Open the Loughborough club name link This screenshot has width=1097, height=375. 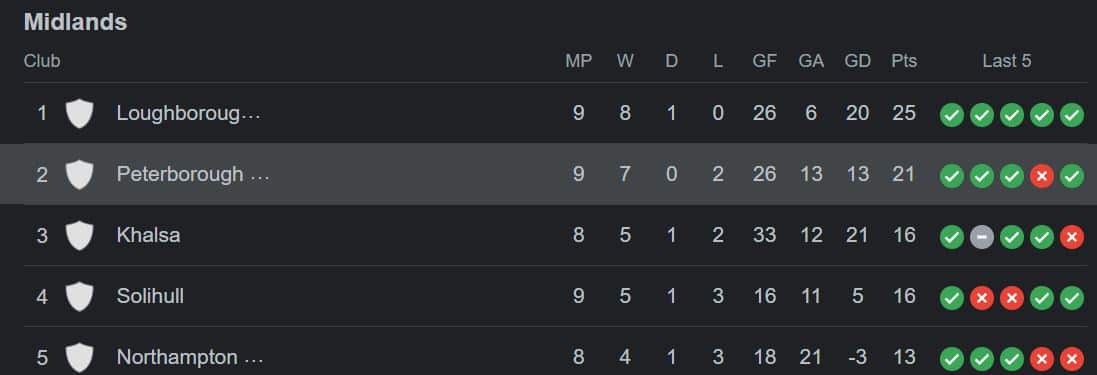click(188, 113)
